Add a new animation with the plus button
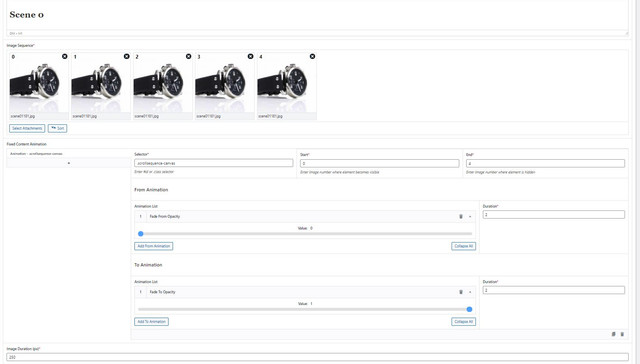 [x=69, y=163]
